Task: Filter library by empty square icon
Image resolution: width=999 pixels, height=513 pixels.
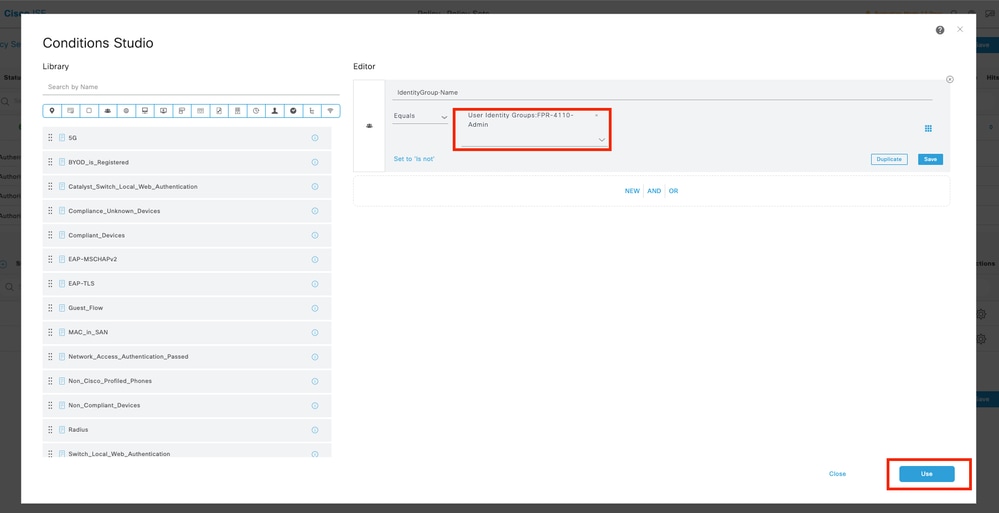Action: coord(89,111)
